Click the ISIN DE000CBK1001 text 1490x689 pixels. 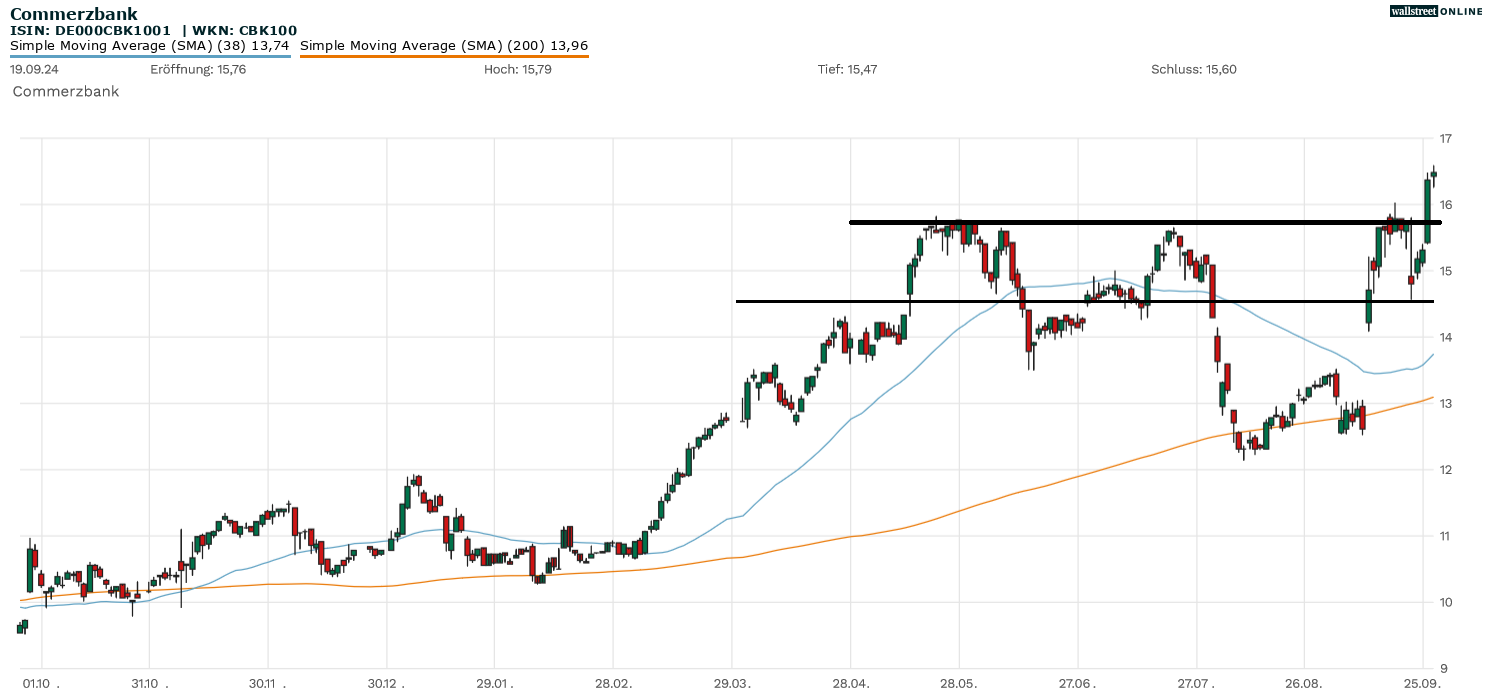click(90, 31)
